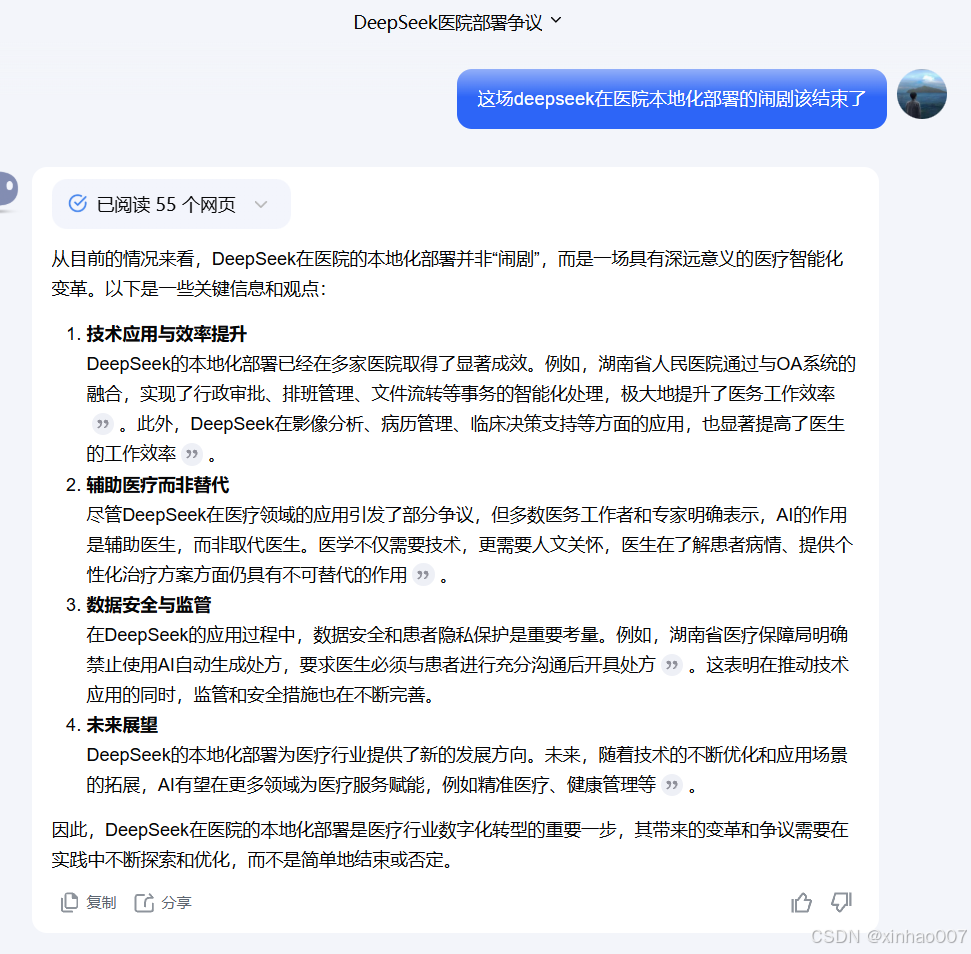Click the blue user message bubble

pyautogui.click(x=671, y=99)
